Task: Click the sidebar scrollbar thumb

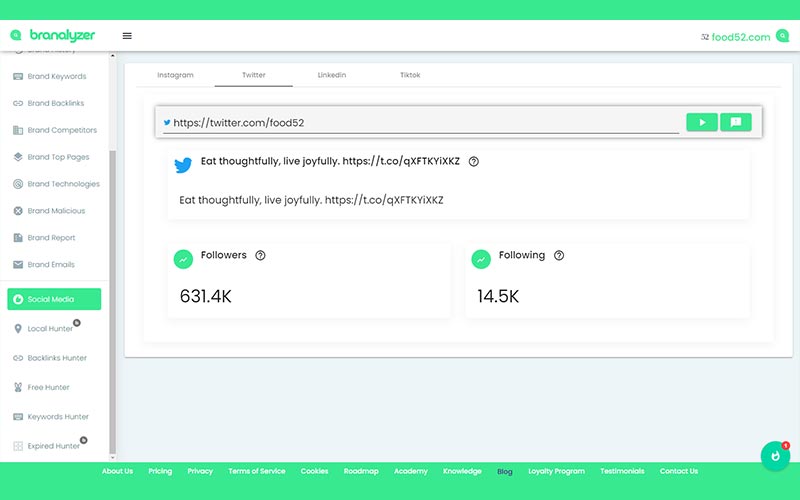Action: click(112, 301)
